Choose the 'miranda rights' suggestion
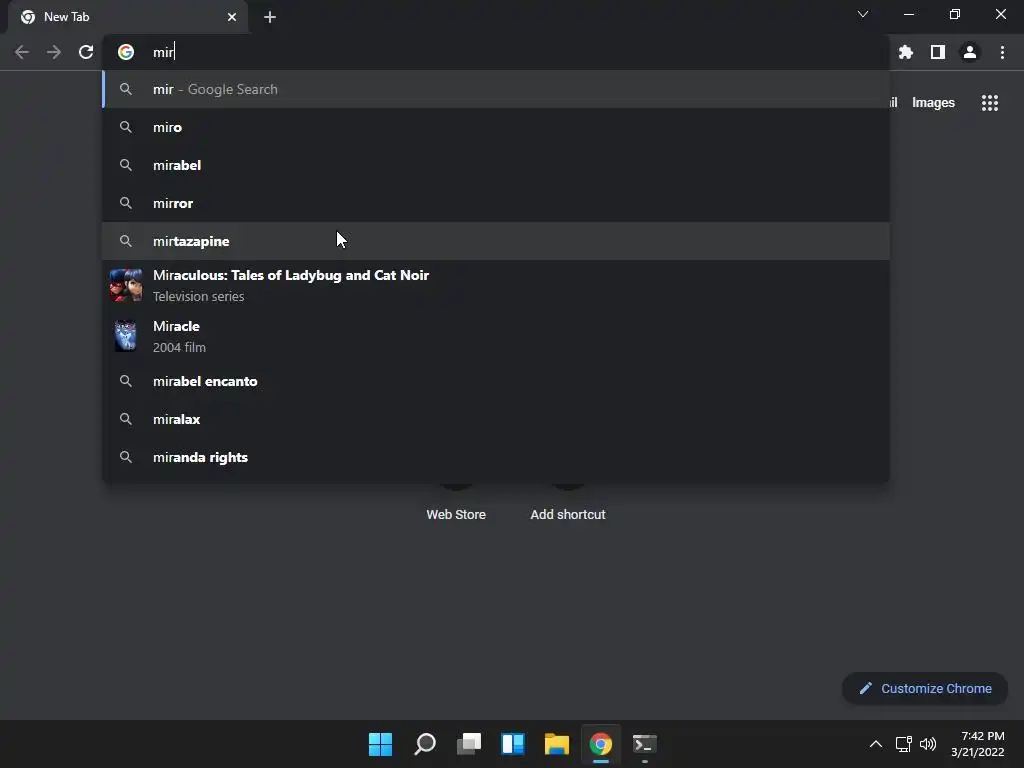 [496, 457]
